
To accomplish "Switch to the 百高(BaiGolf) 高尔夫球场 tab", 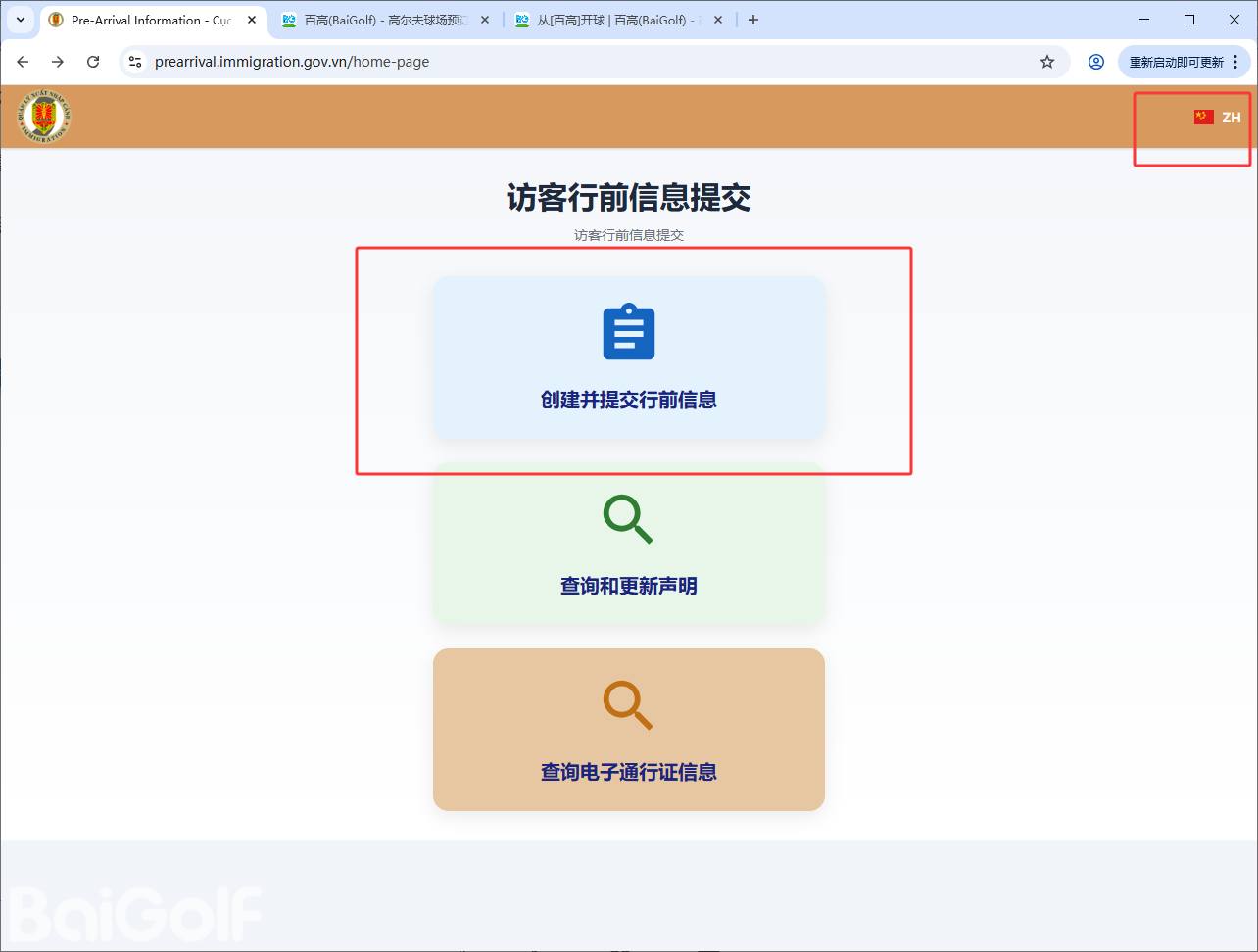I will pos(385,20).
